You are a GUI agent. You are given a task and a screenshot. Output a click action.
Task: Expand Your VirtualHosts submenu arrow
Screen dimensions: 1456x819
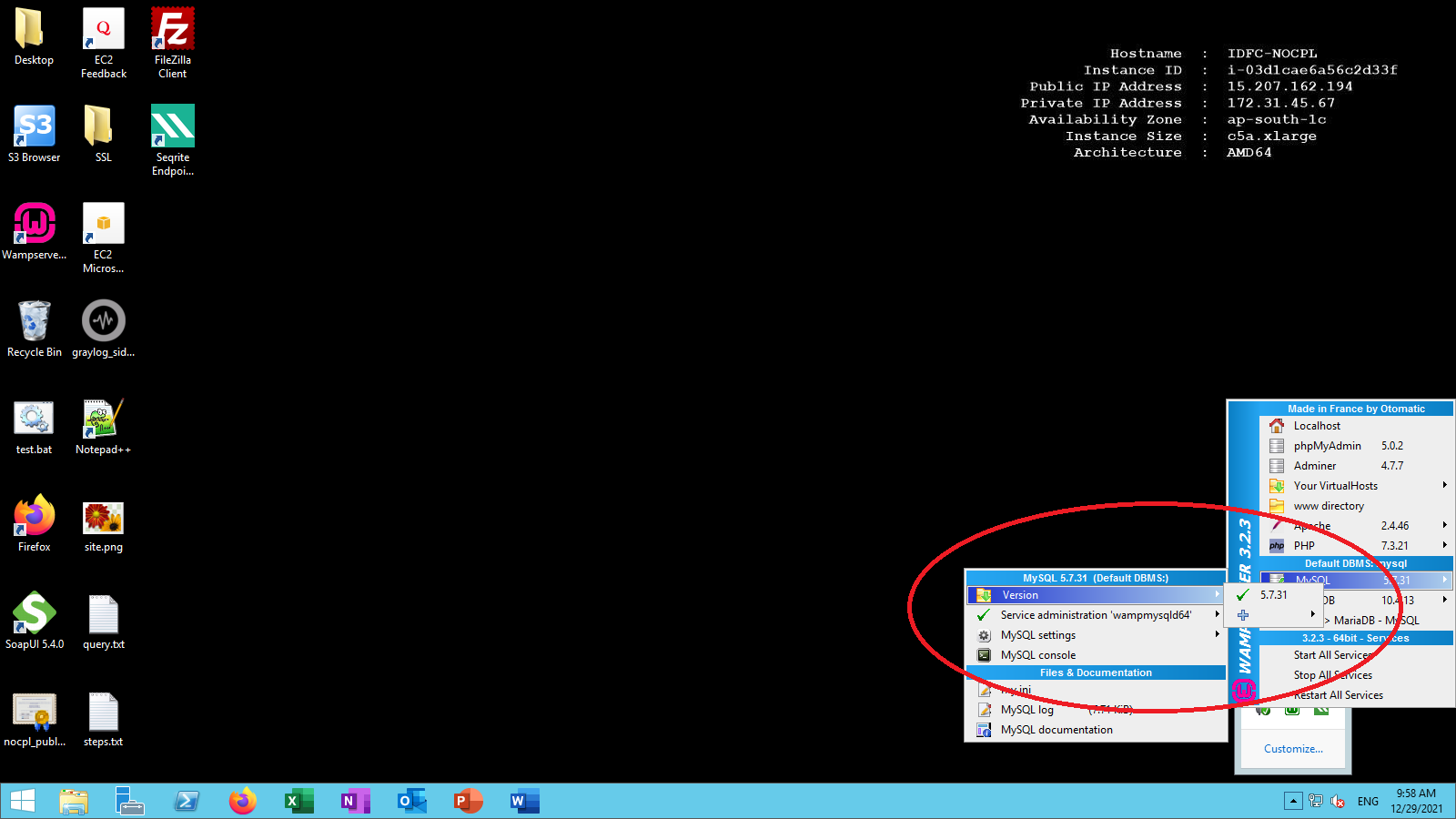click(x=1444, y=485)
